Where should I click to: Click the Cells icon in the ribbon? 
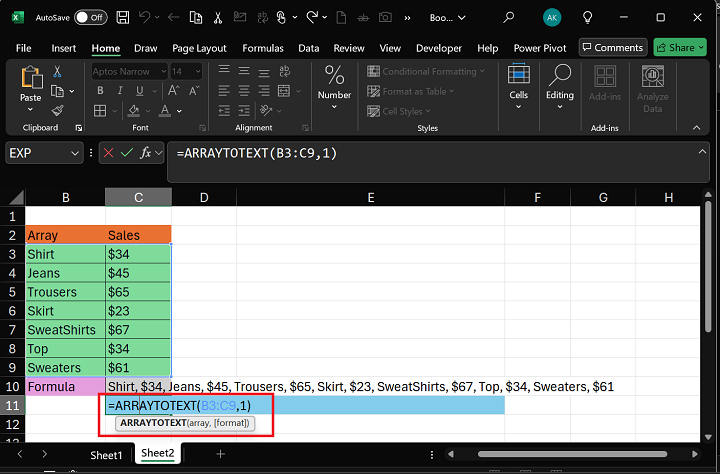[x=518, y=75]
